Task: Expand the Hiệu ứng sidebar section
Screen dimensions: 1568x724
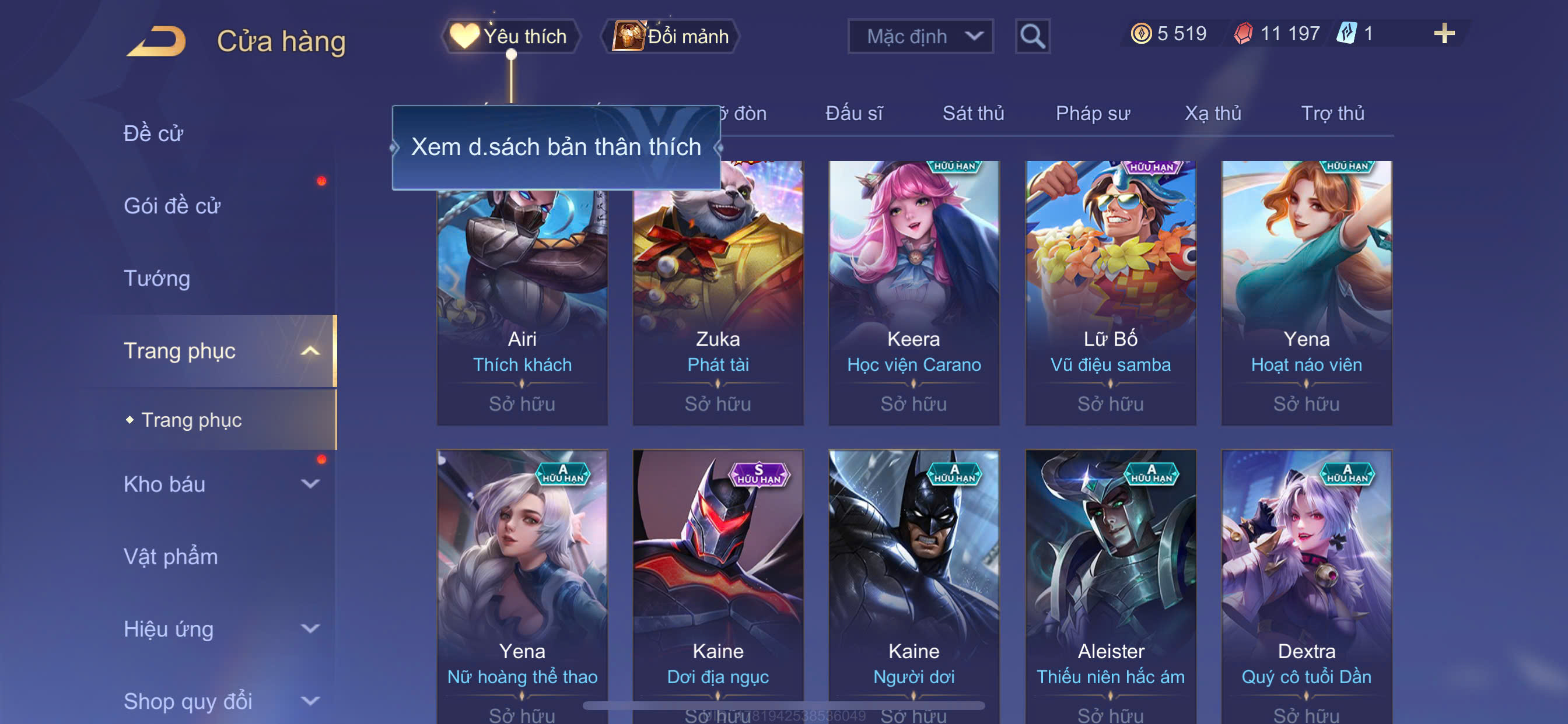Action: [x=310, y=628]
